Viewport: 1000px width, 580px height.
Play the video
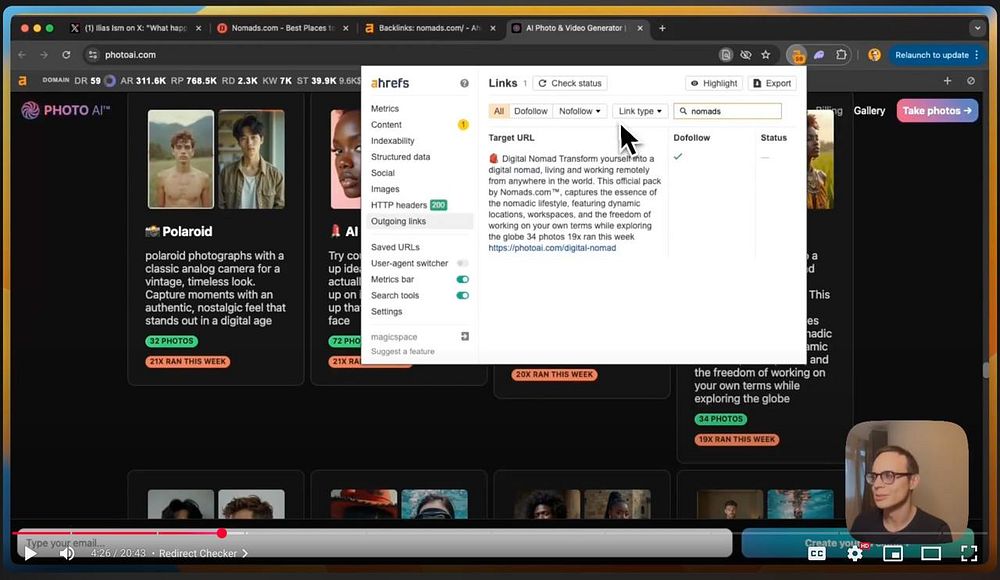(x=30, y=553)
